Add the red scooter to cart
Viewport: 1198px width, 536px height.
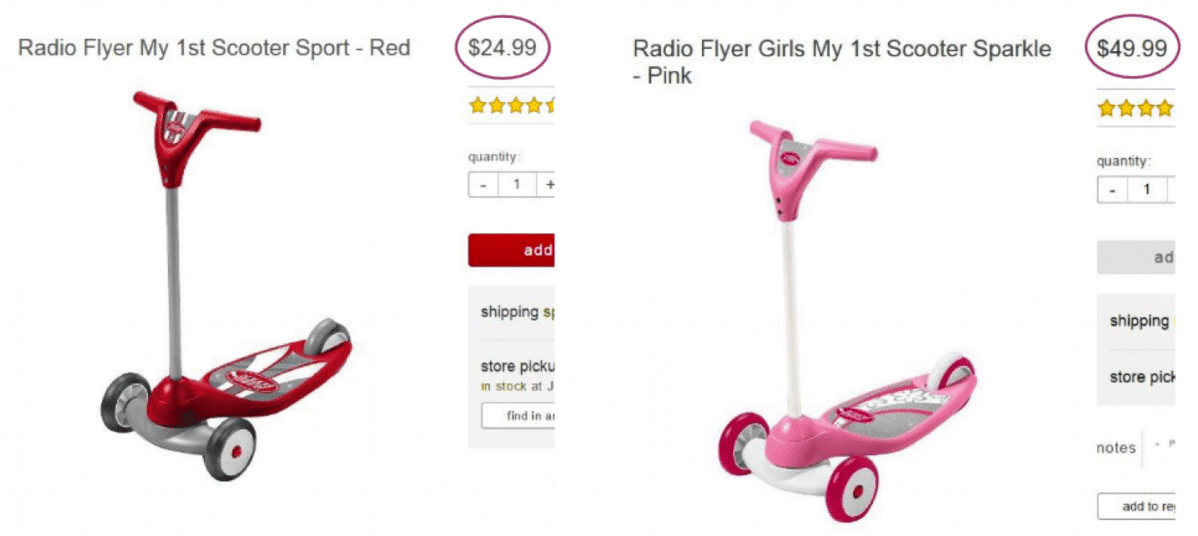click(x=511, y=250)
